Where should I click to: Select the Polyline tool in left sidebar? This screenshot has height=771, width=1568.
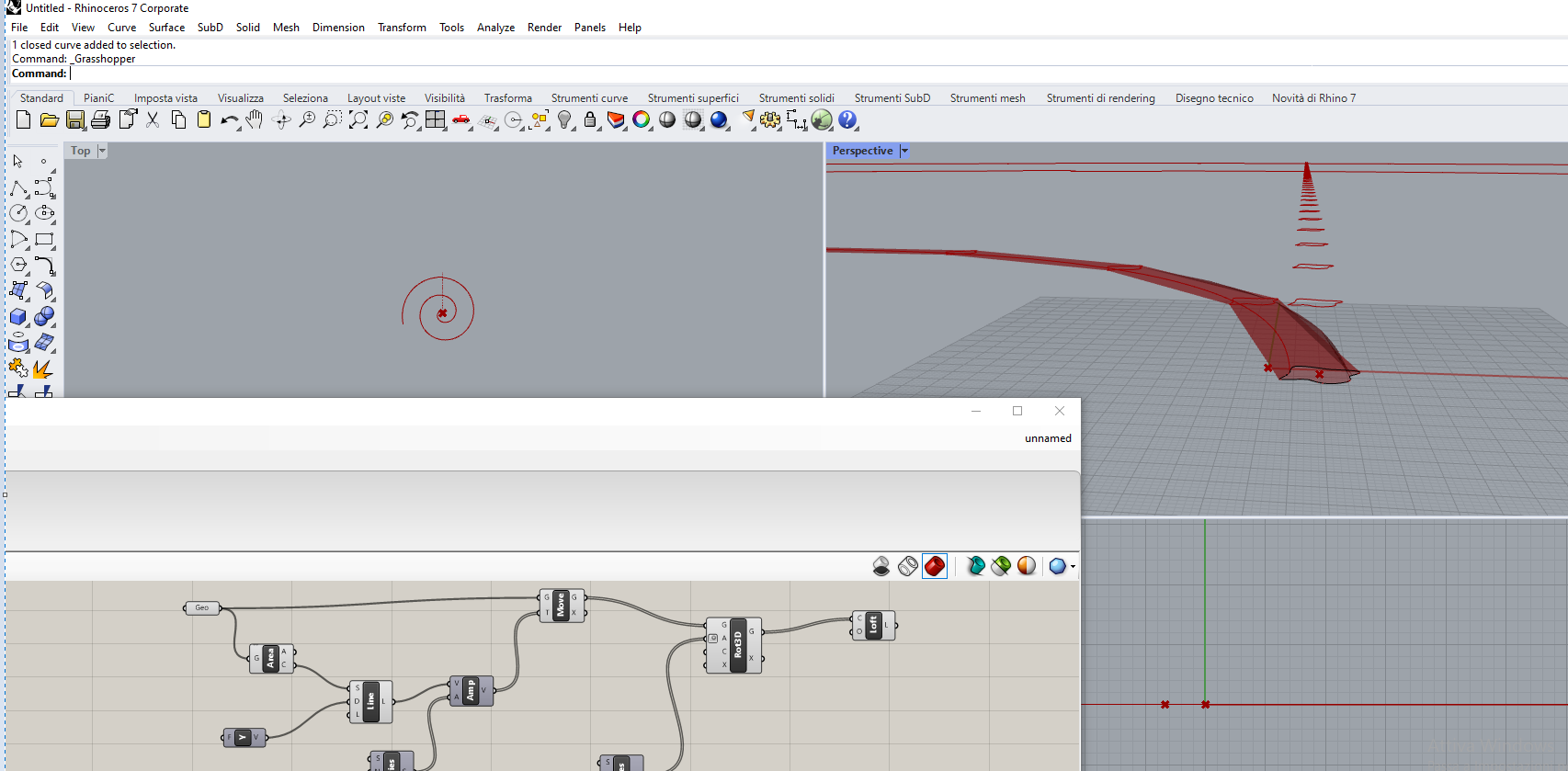[18, 187]
